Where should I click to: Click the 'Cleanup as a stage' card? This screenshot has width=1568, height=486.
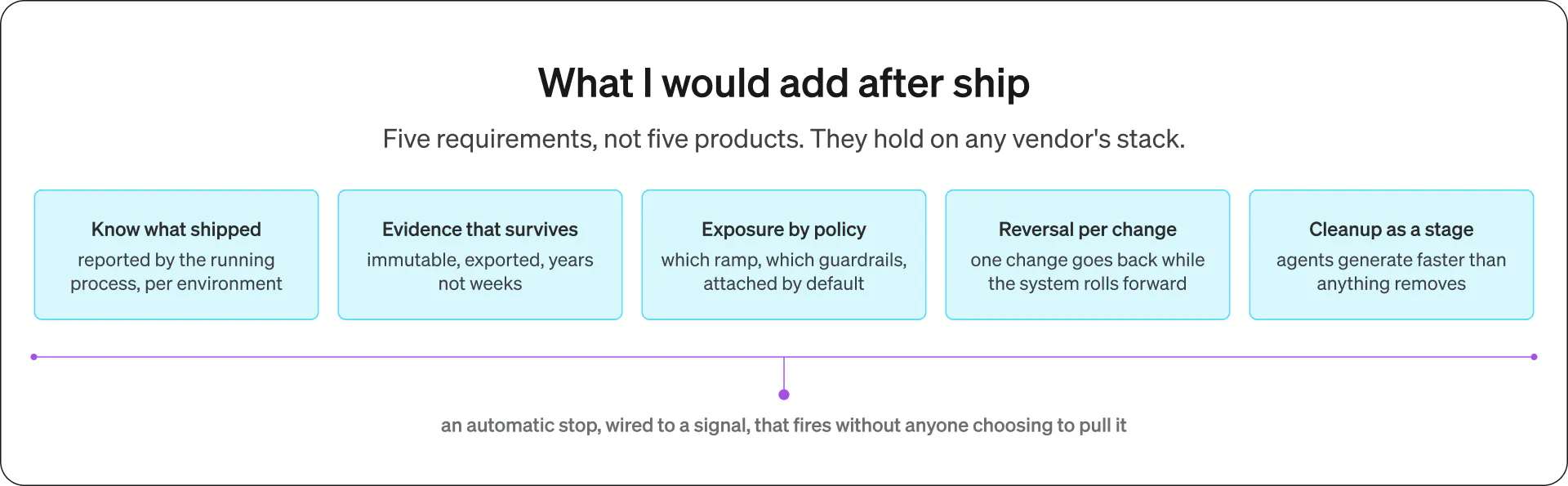[1392, 255]
